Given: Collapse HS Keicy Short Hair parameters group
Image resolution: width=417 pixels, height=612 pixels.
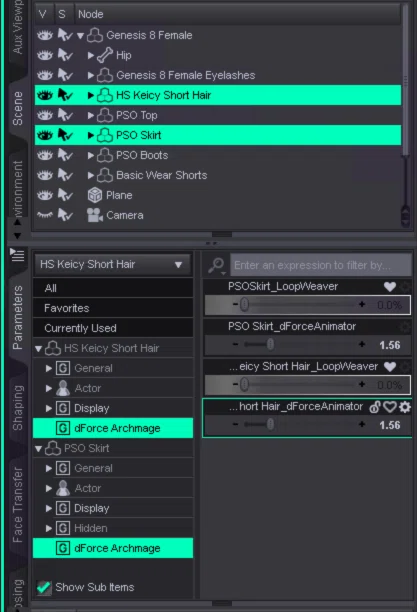Looking at the screenshot, I should [38, 349].
